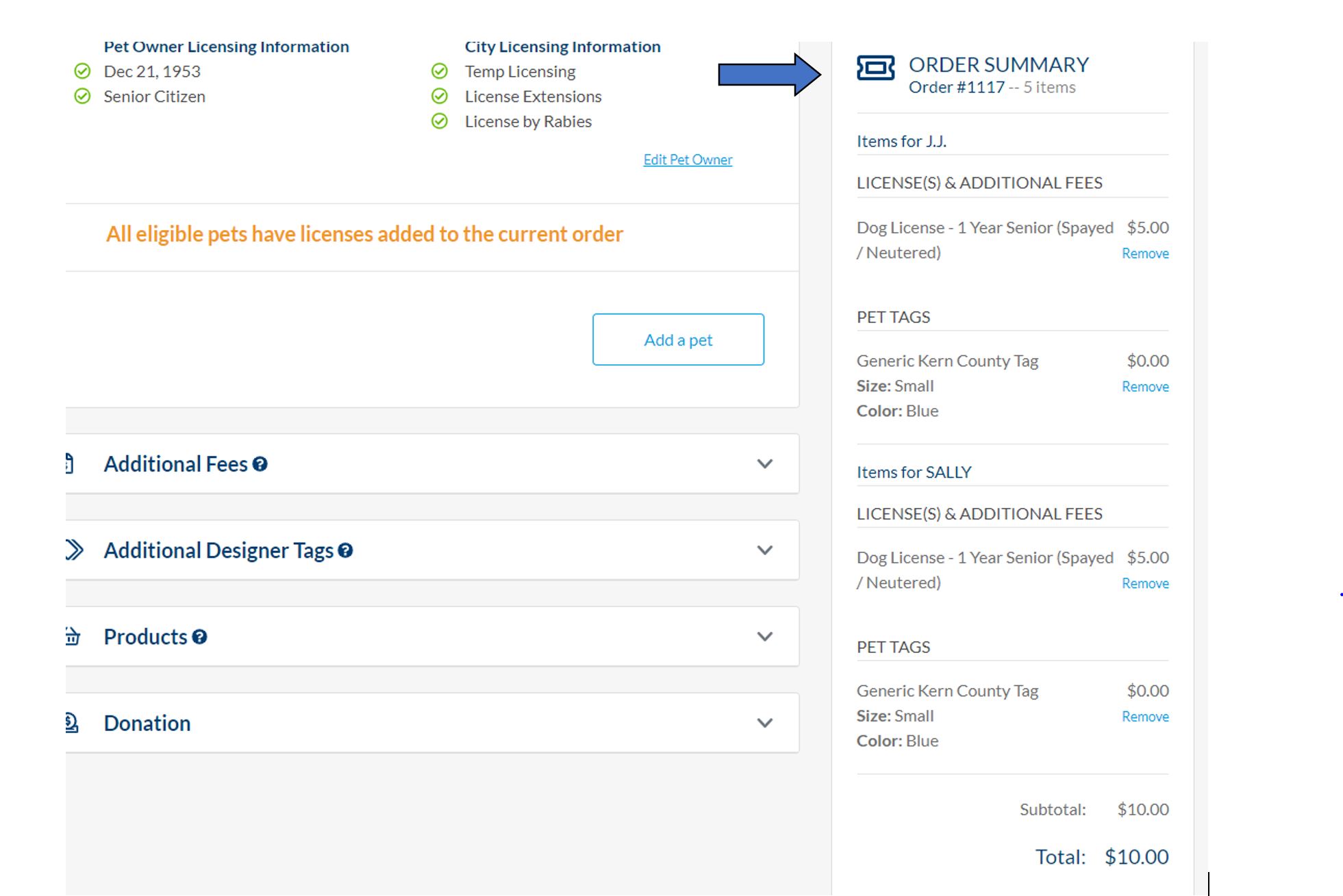Viewport: 1343px width, 896px height.
Task: Open the help icon next to Products
Action: pyautogui.click(x=199, y=637)
